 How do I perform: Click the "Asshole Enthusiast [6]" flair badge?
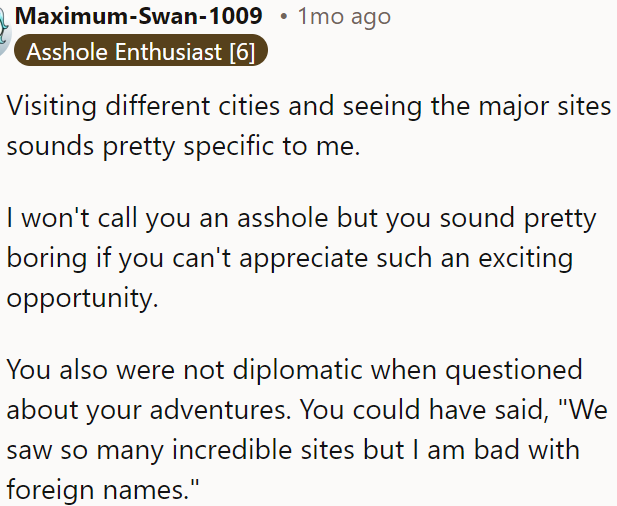140,52
